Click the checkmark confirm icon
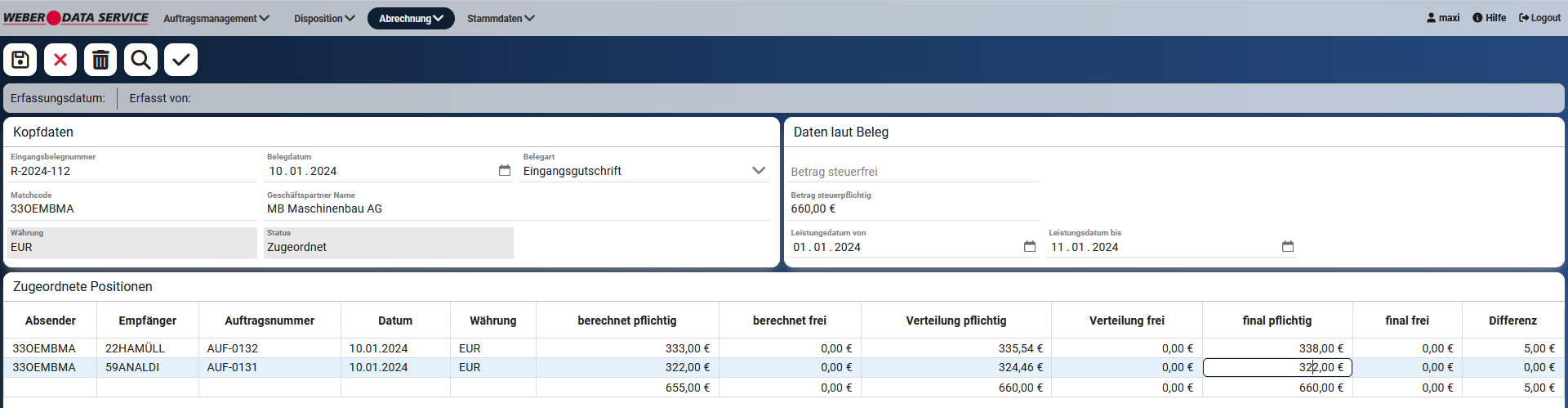Image resolution: width=1568 pixels, height=408 pixels. coord(180,60)
